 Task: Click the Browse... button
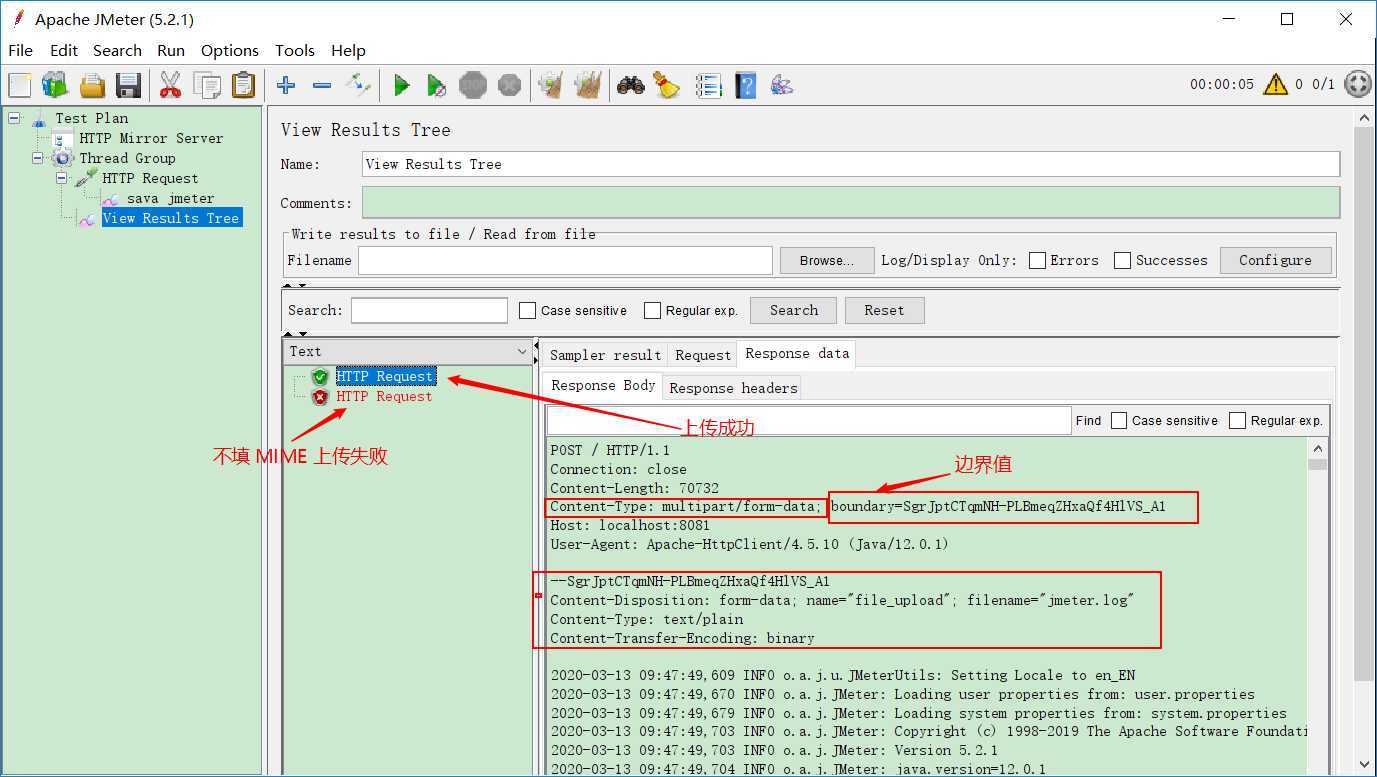click(x=827, y=260)
